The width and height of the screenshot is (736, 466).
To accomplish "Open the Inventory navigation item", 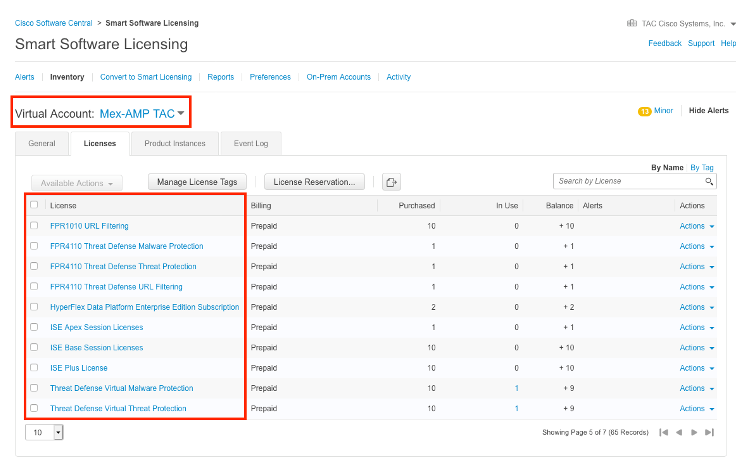I will coord(67,77).
